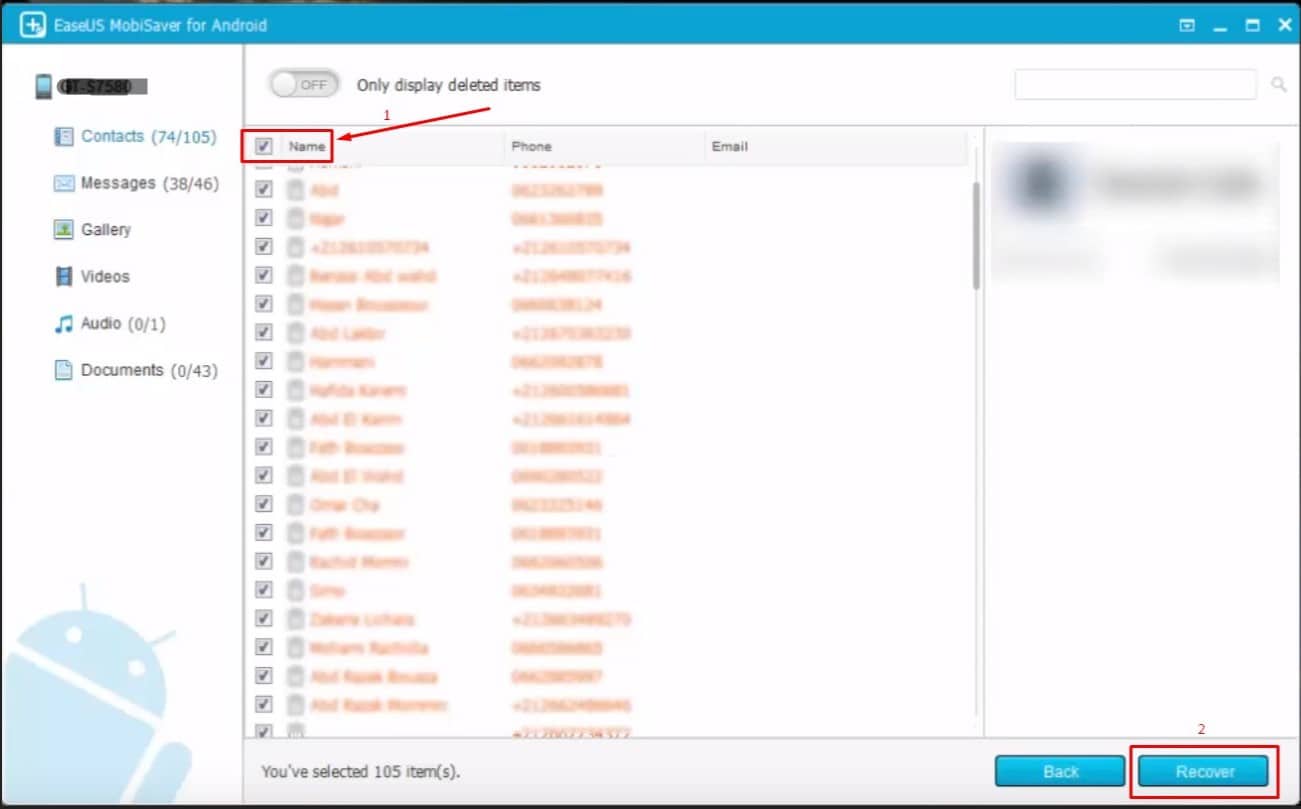Open the Gallery picture icon
This screenshot has width=1301, height=809.
click(x=63, y=230)
